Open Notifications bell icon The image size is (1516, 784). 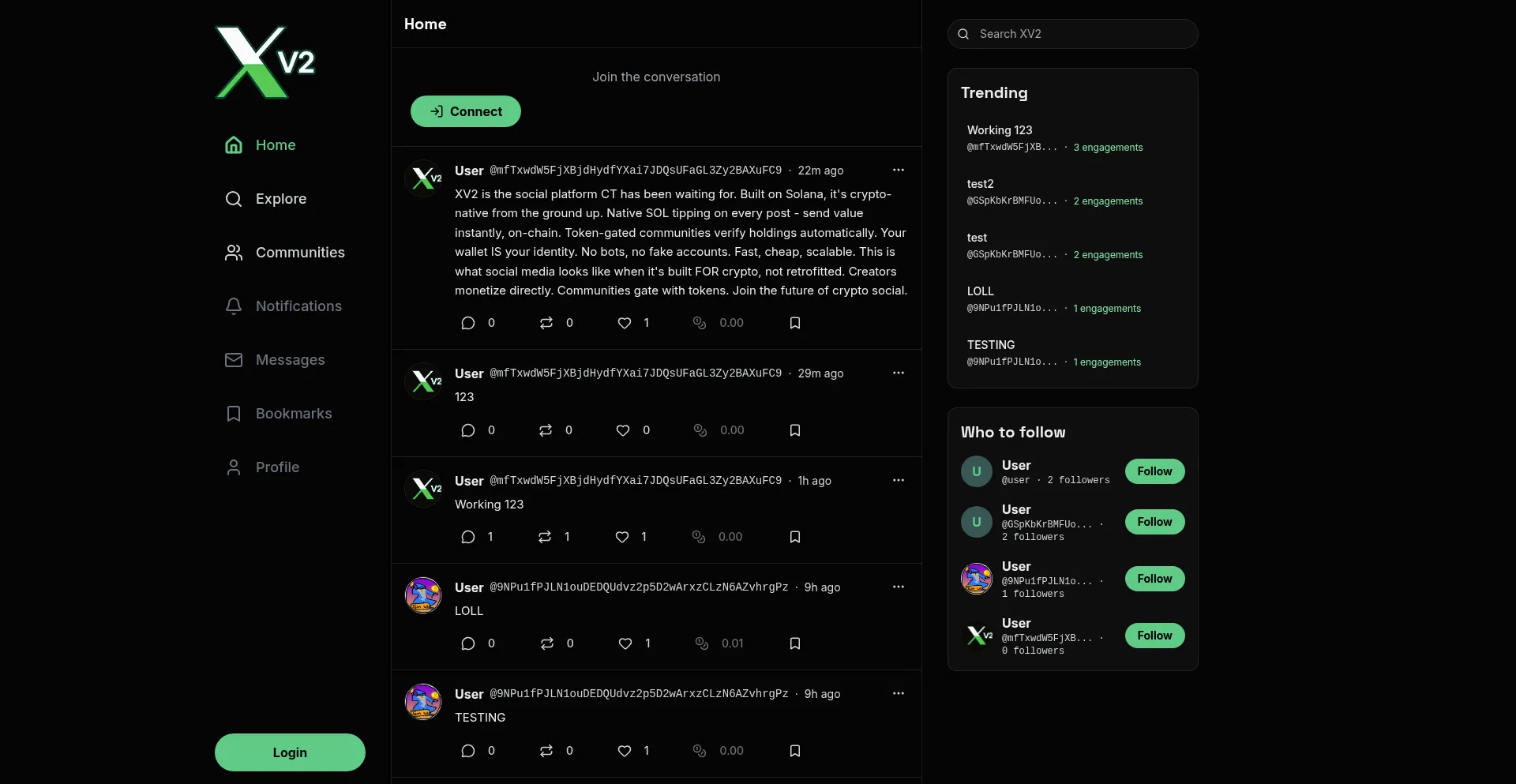click(234, 306)
